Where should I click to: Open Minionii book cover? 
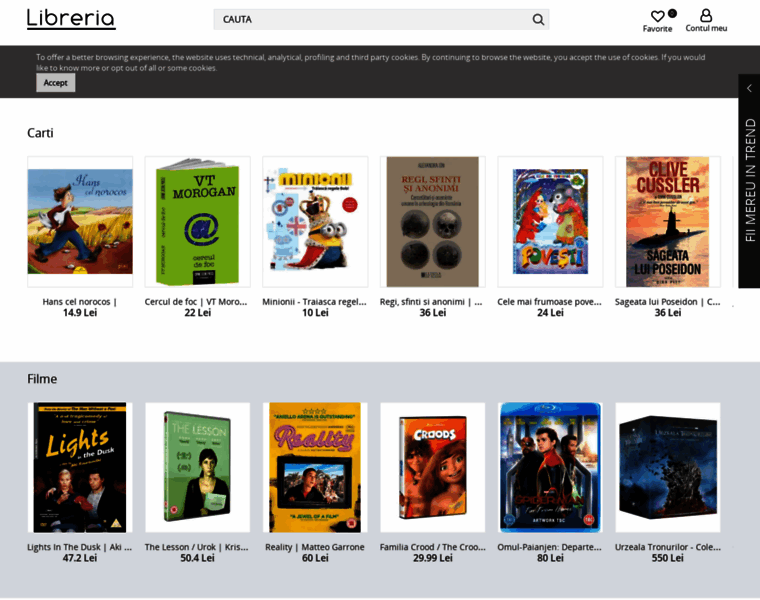315,221
